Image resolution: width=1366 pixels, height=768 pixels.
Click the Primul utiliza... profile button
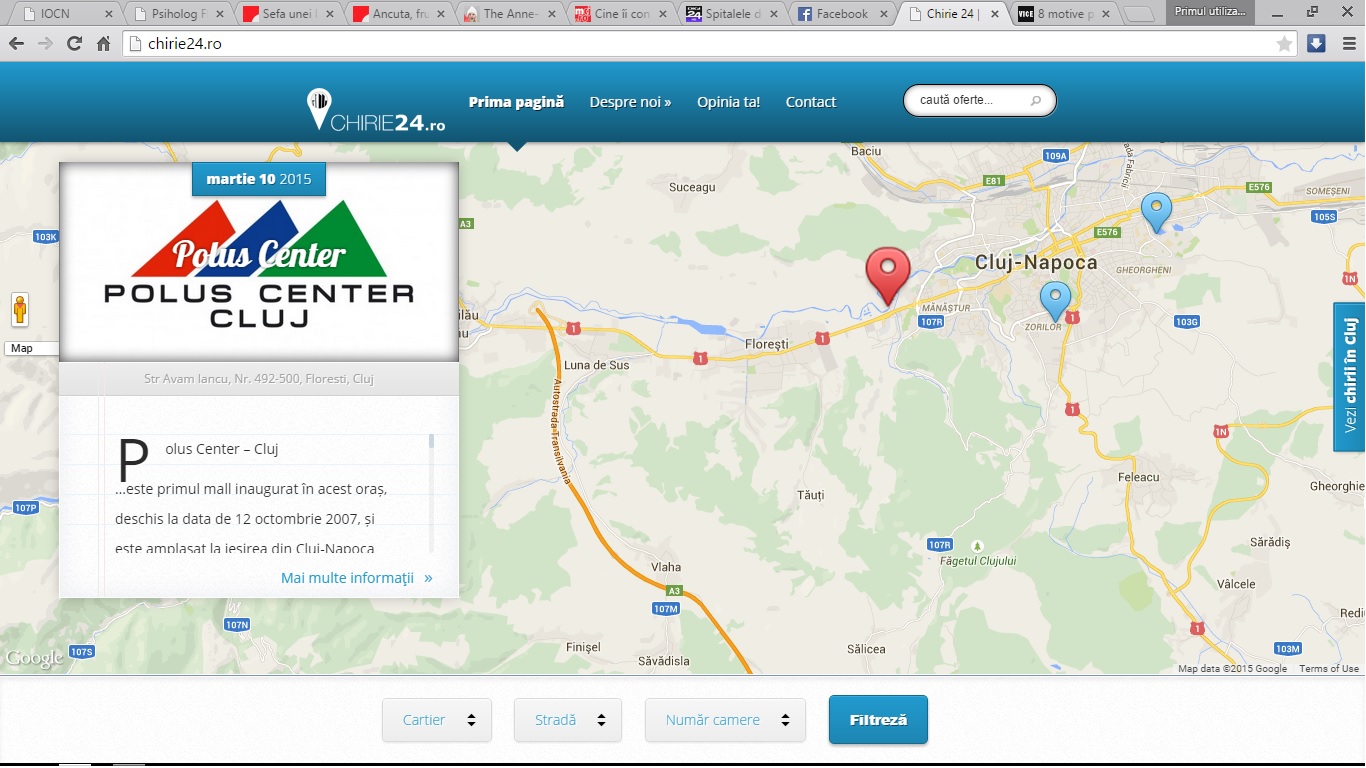point(1210,10)
